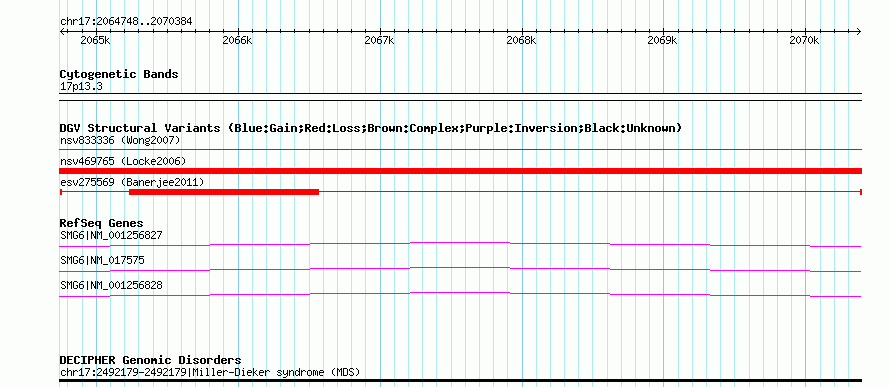890x387 pixels.
Task: Select the RefSeq Genes track title
Action: [x=102, y=223]
